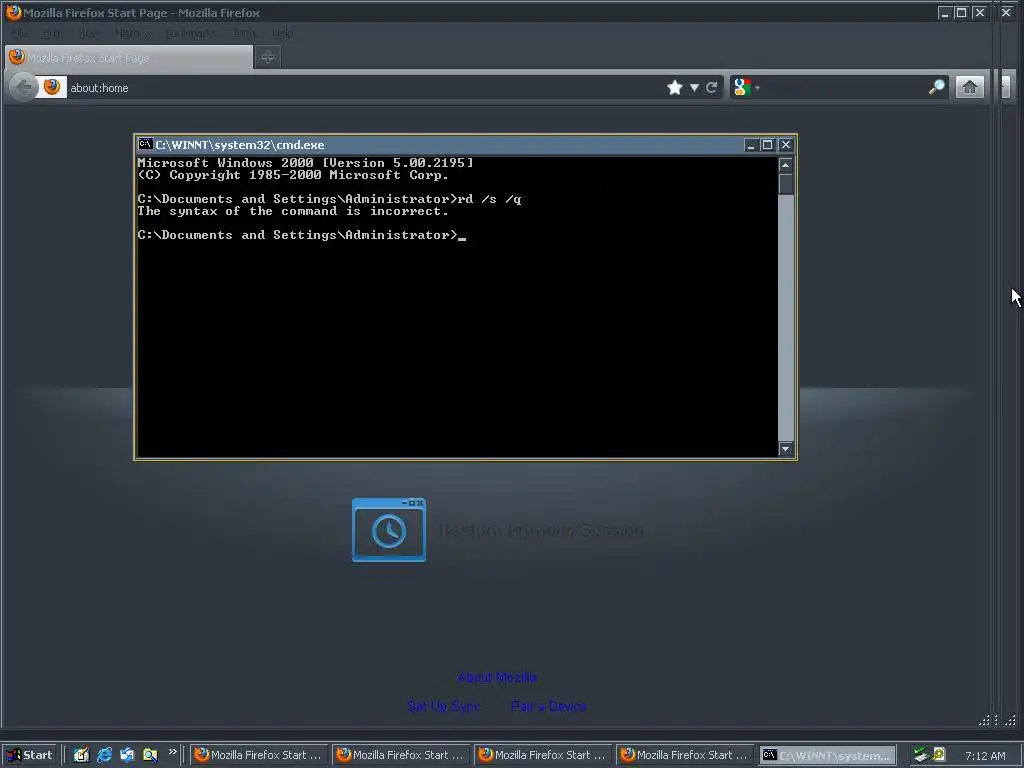The height and width of the screenshot is (768, 1024).
Task: Expand quick launch overflow chevron
Action: click(x=172, y=752)
